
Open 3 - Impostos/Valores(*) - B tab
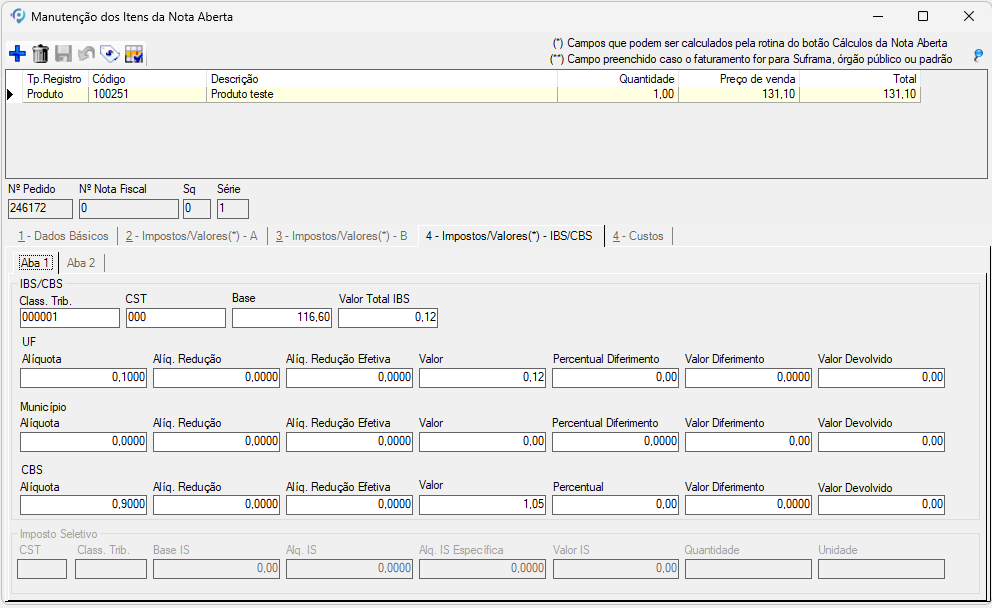coord(341,236)
